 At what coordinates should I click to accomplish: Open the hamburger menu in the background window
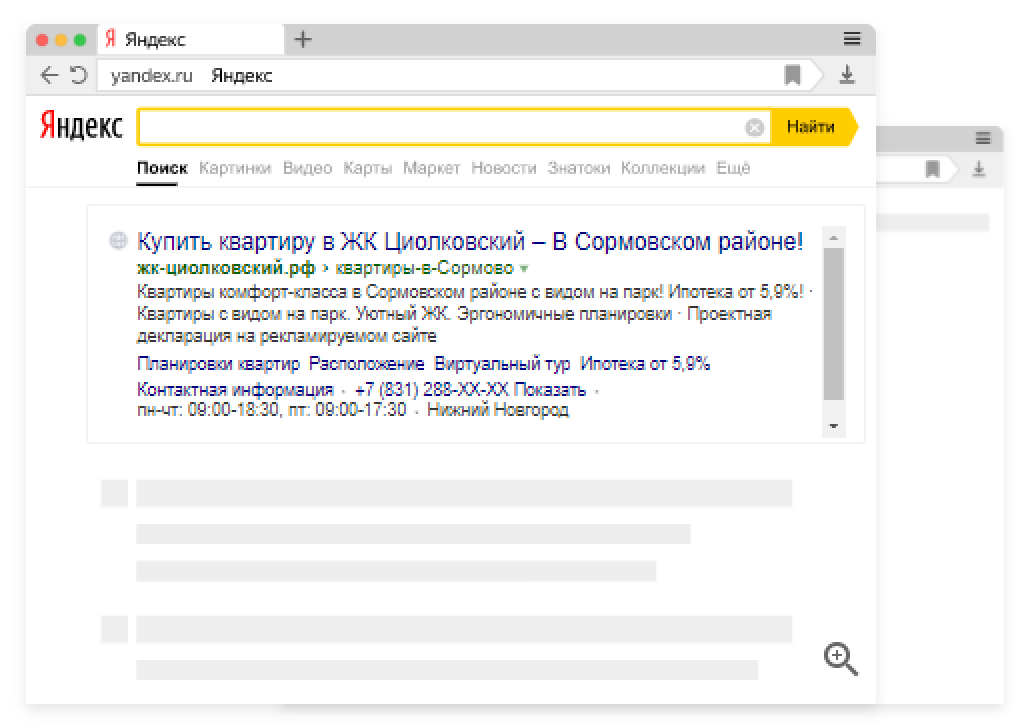coord(983,138)
